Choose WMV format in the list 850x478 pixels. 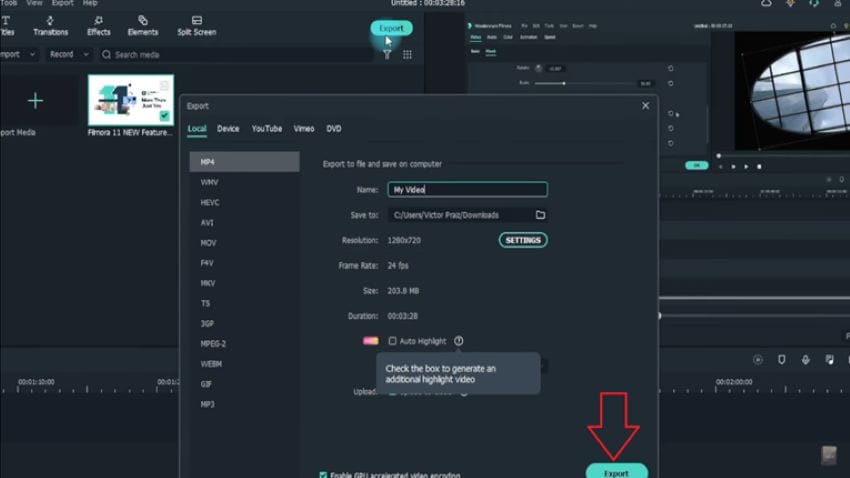tap(244, 182)
